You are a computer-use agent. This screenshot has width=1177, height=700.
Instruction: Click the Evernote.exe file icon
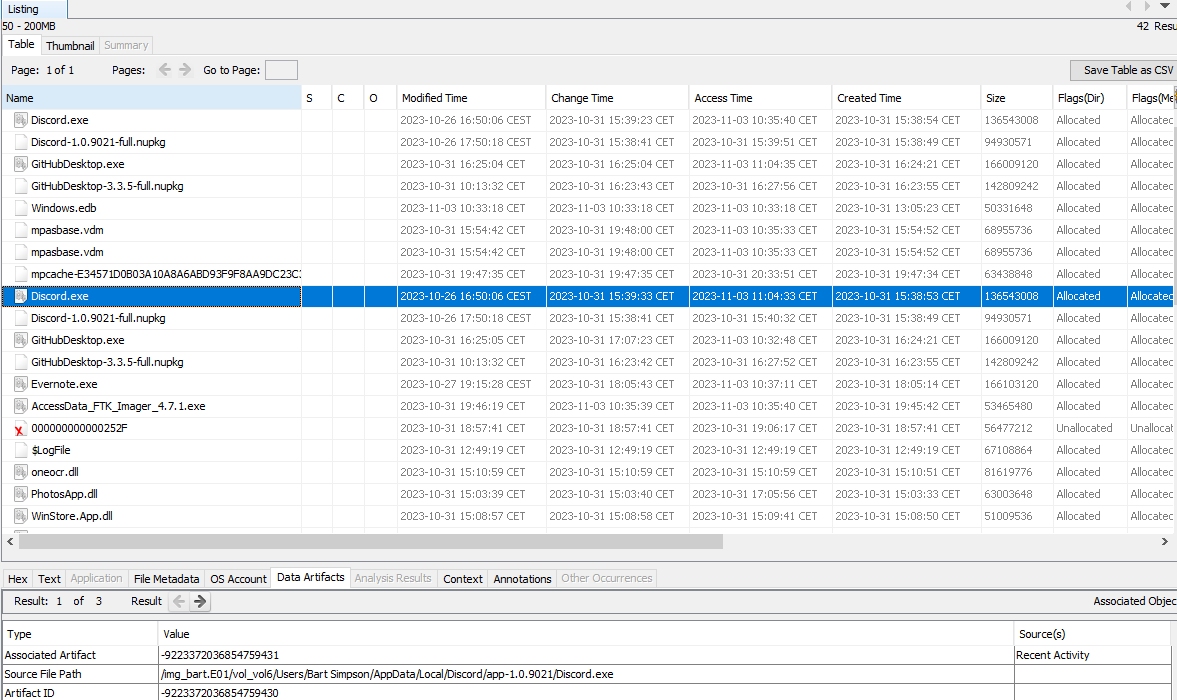click(21, 384)
